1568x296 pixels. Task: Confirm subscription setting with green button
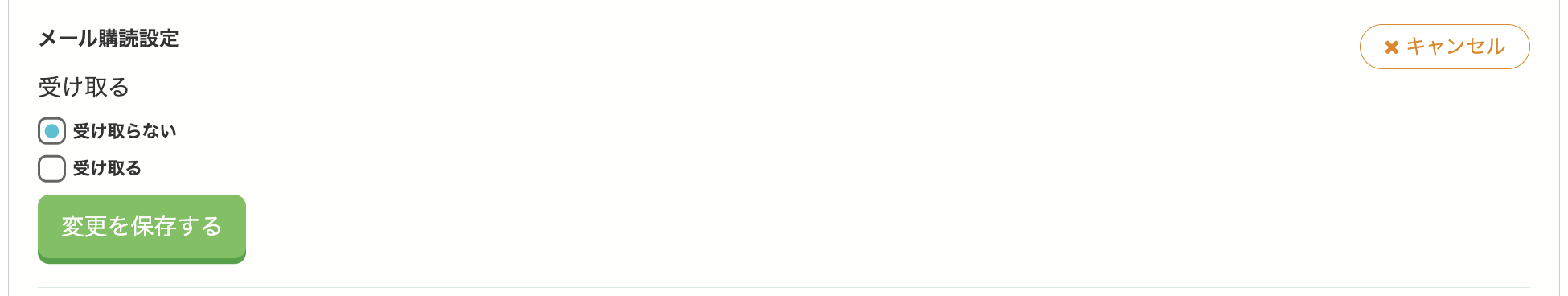[x=142, y=228]
